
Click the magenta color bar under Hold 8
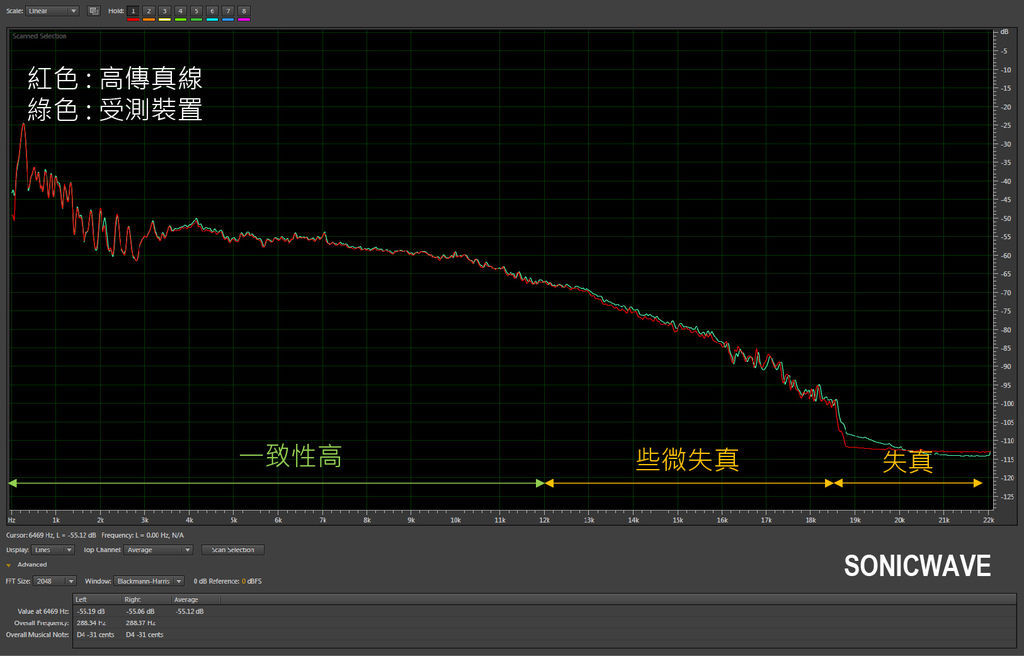pos(244,20)
